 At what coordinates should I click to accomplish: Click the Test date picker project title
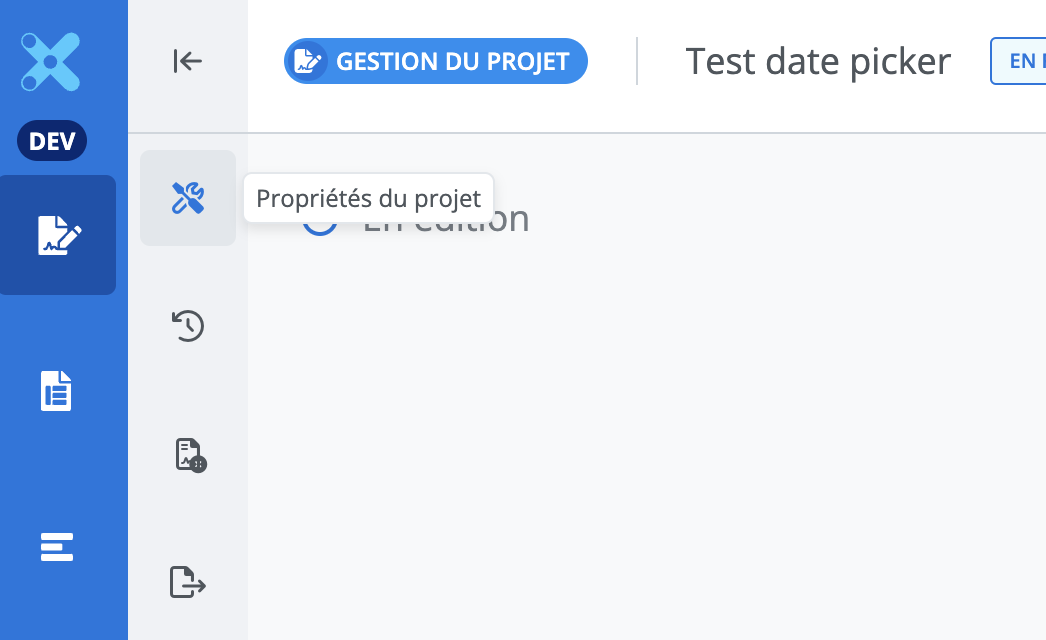817,62
